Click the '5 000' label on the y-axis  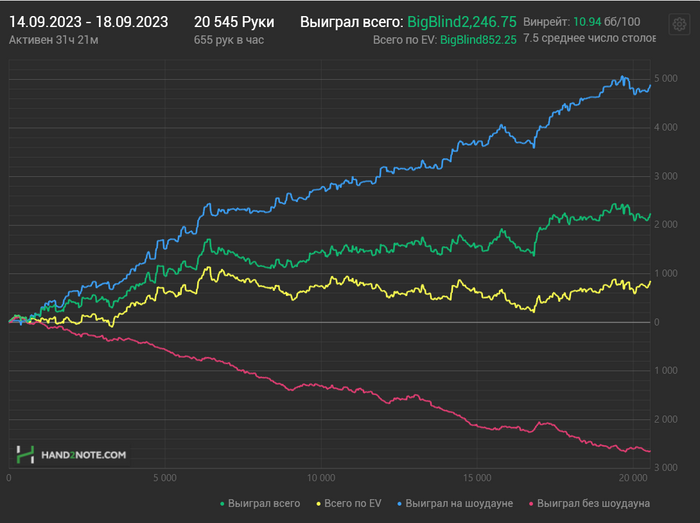point(666,79)
